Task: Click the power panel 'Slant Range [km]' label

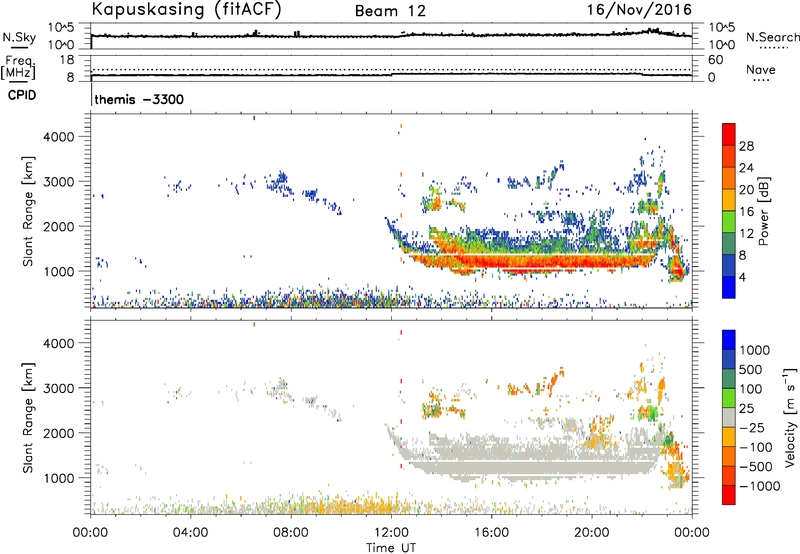Action: (x=28, y=211)
